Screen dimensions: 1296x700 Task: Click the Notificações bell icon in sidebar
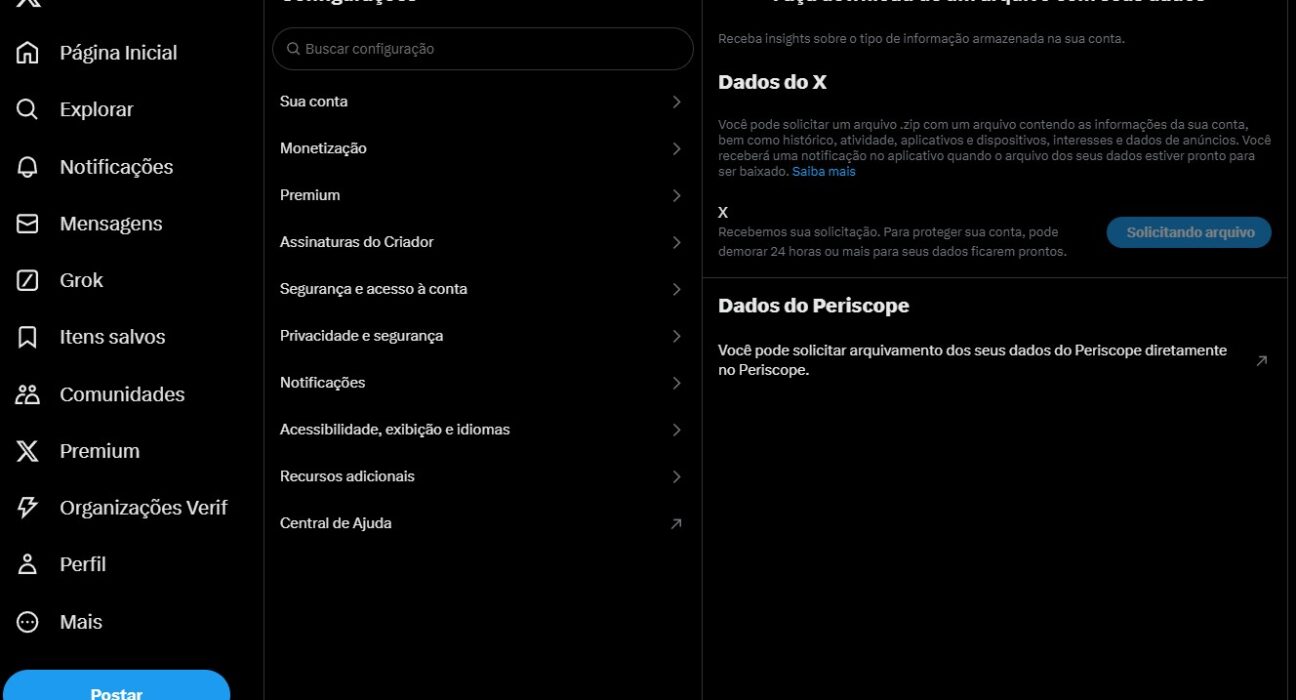point(28,167)
